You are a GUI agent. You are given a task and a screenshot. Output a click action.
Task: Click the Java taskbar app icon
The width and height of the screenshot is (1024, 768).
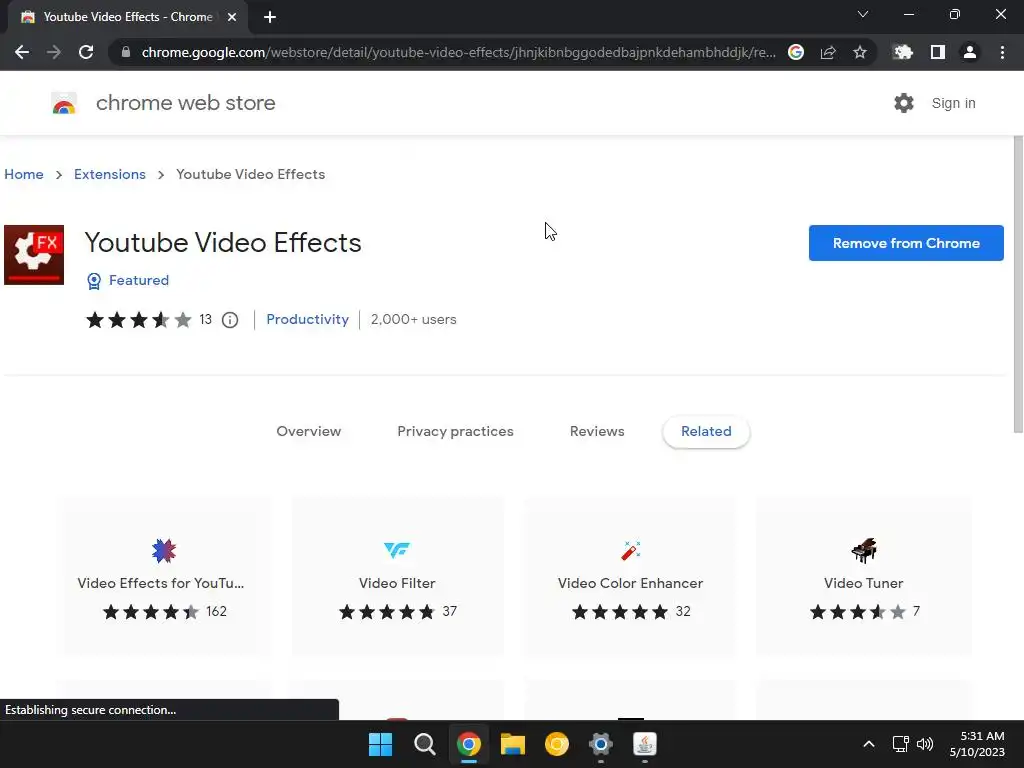tap(645, 744)
